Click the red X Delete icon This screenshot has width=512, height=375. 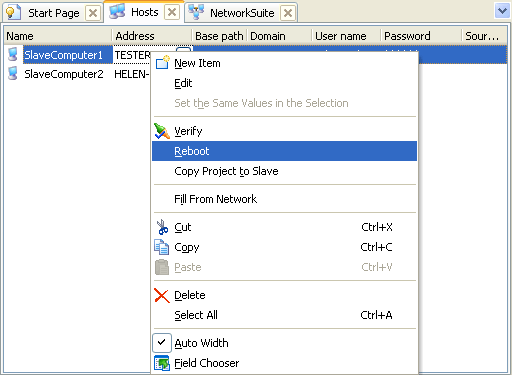pos(162,295)
